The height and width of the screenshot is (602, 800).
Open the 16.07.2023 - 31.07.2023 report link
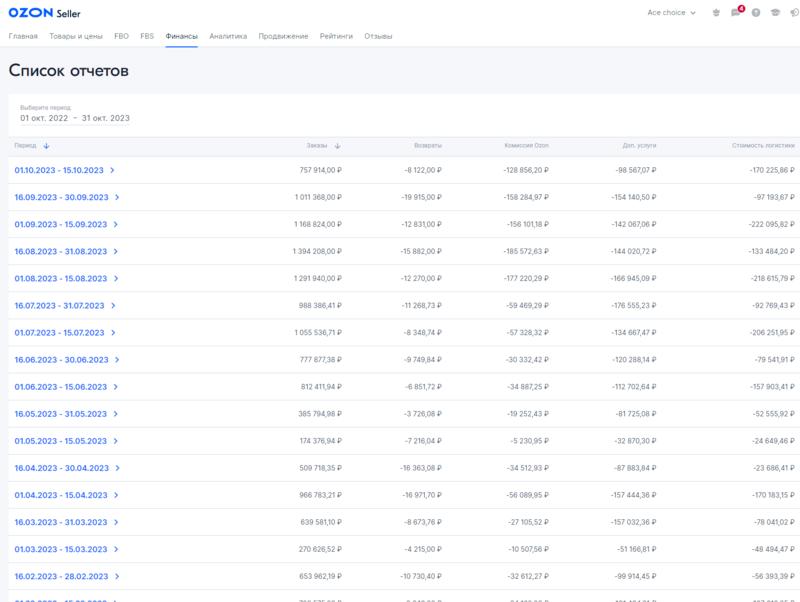pos(59,306)
